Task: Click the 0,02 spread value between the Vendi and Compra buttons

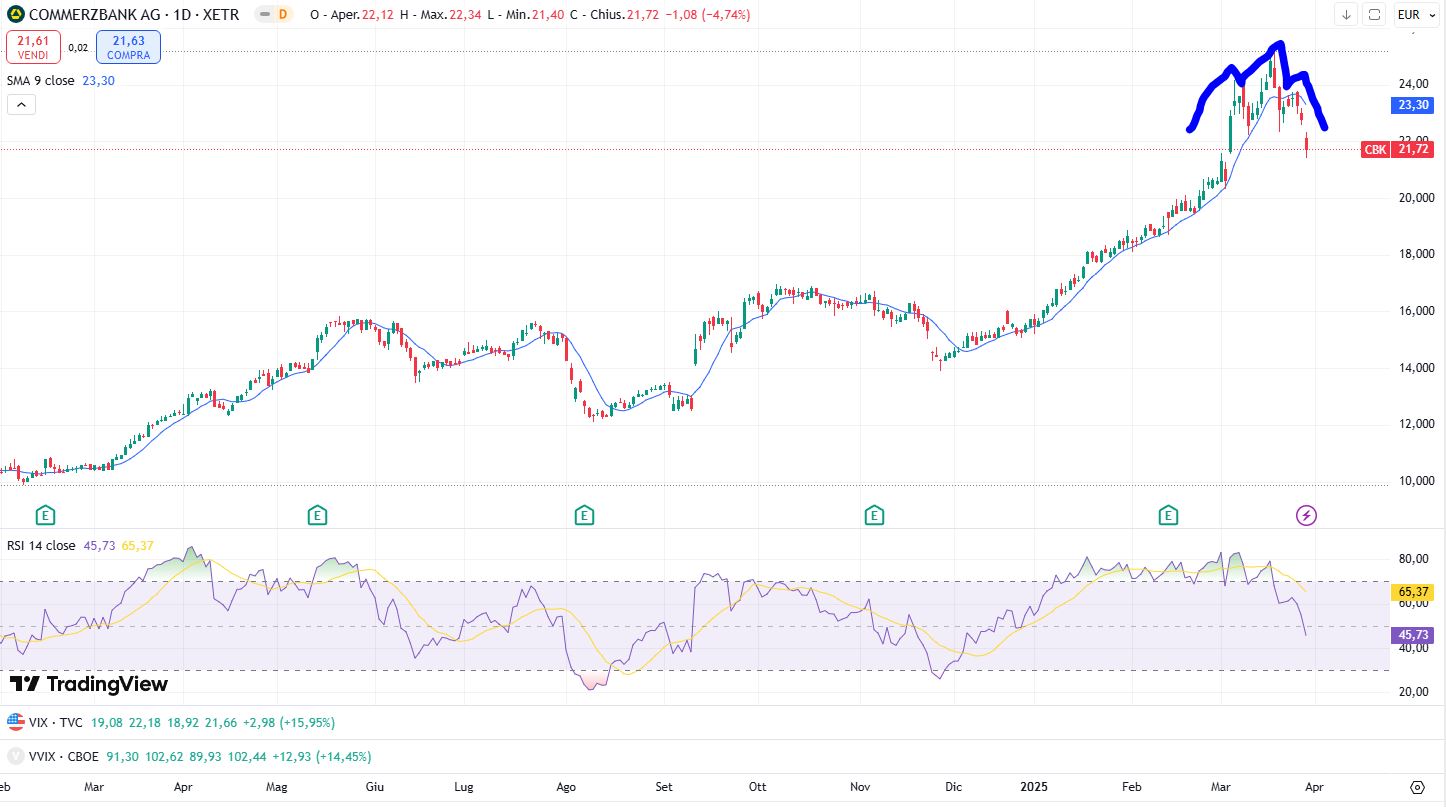Action: pos(78,47)
